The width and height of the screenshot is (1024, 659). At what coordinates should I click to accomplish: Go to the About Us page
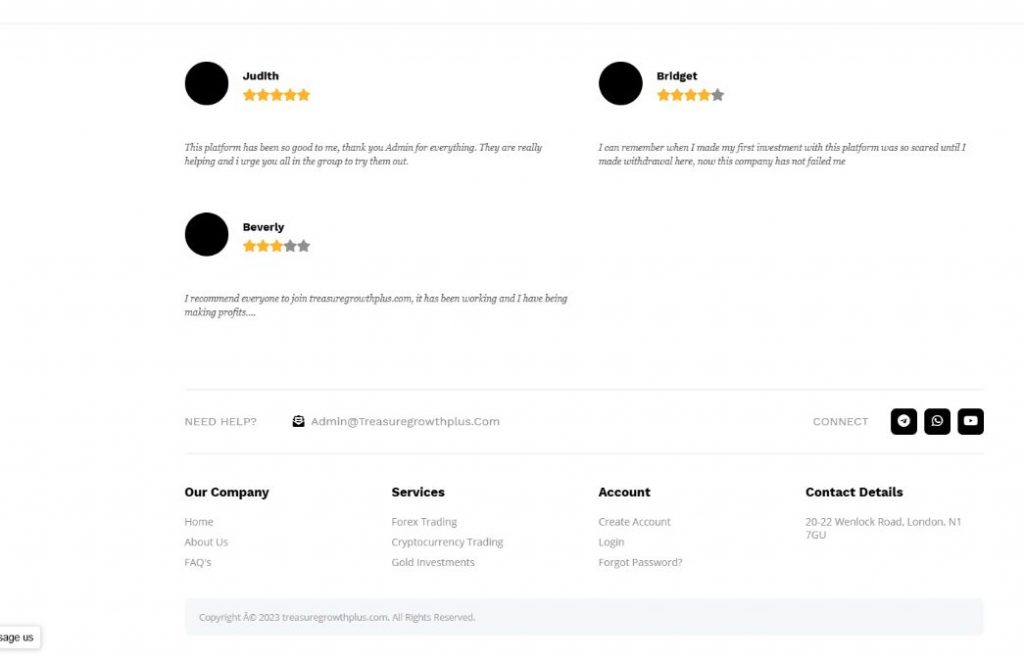pyautogui.click(x=206, y=542)
